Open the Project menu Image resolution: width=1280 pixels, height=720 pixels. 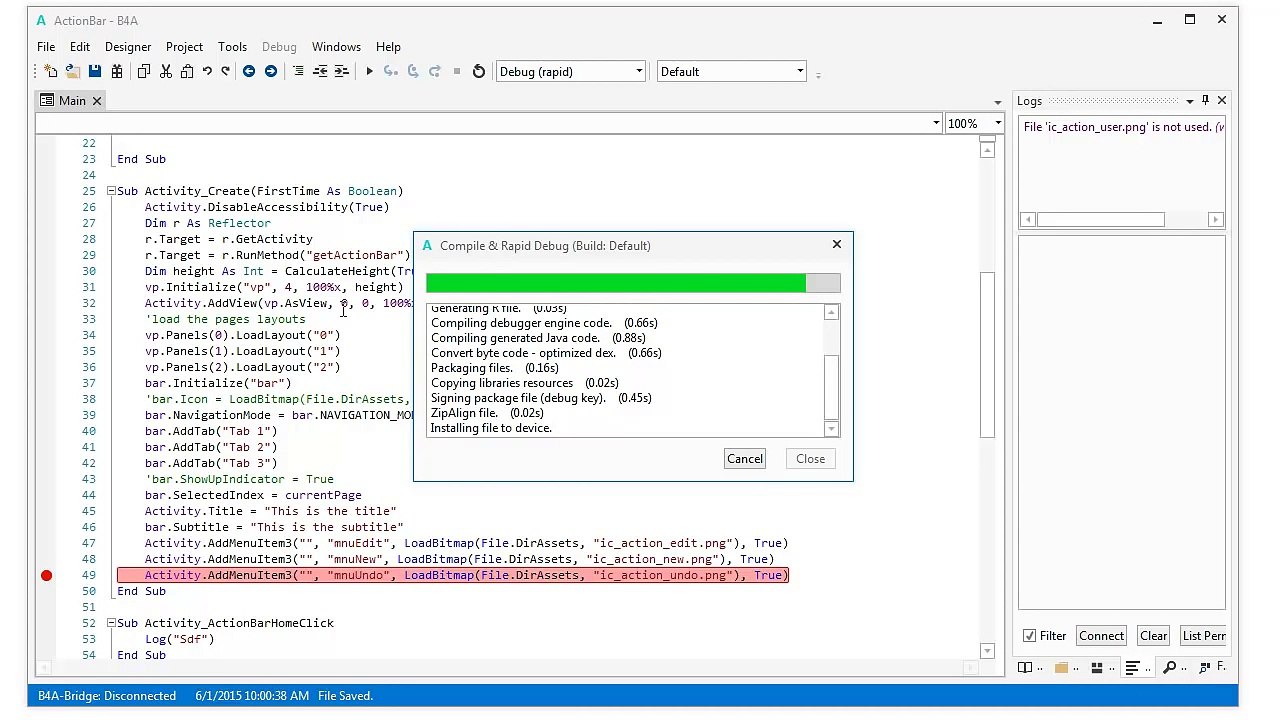click(x=184, y=47)
